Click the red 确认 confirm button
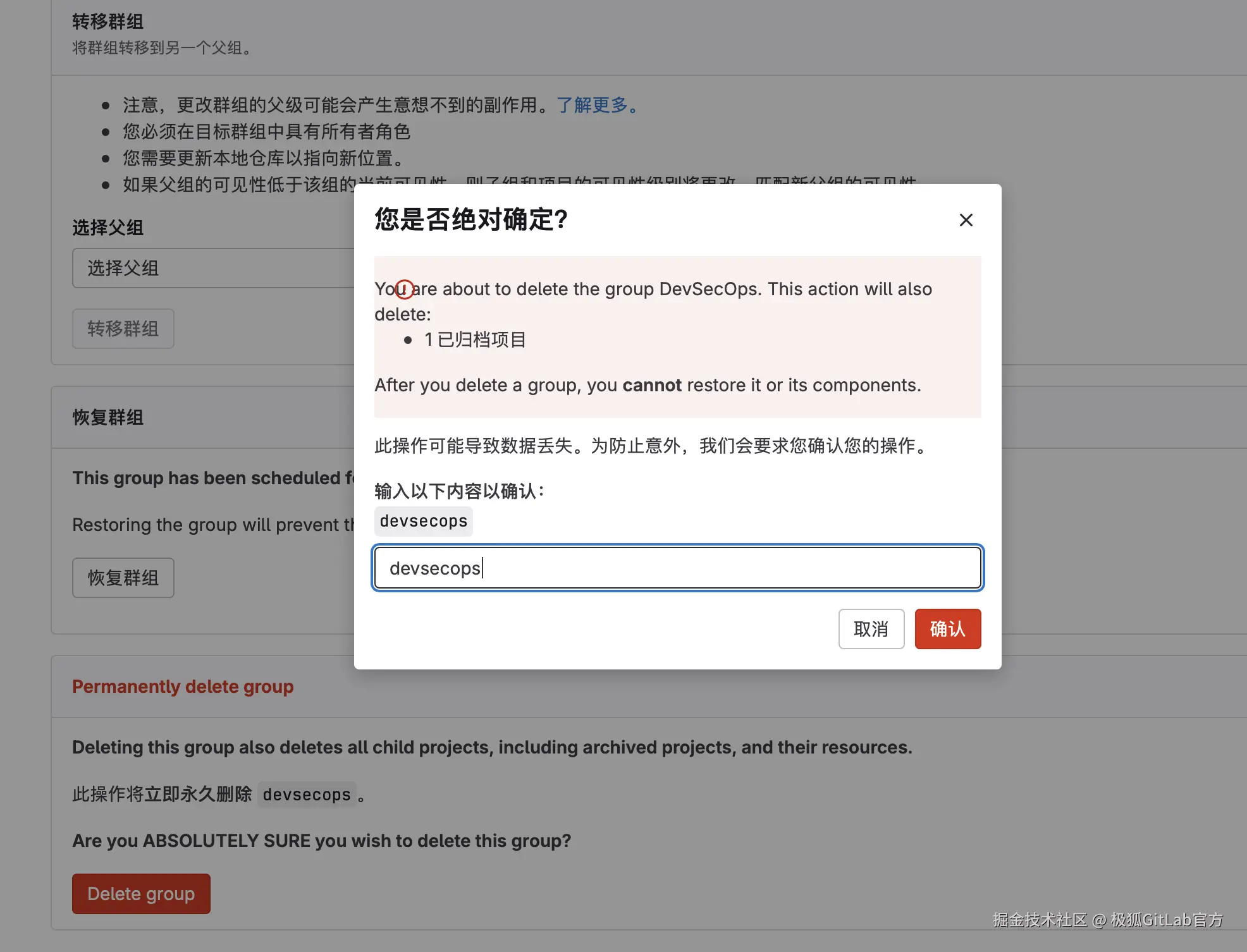Screen dimensions: 1247x952 tap(947, 628)
